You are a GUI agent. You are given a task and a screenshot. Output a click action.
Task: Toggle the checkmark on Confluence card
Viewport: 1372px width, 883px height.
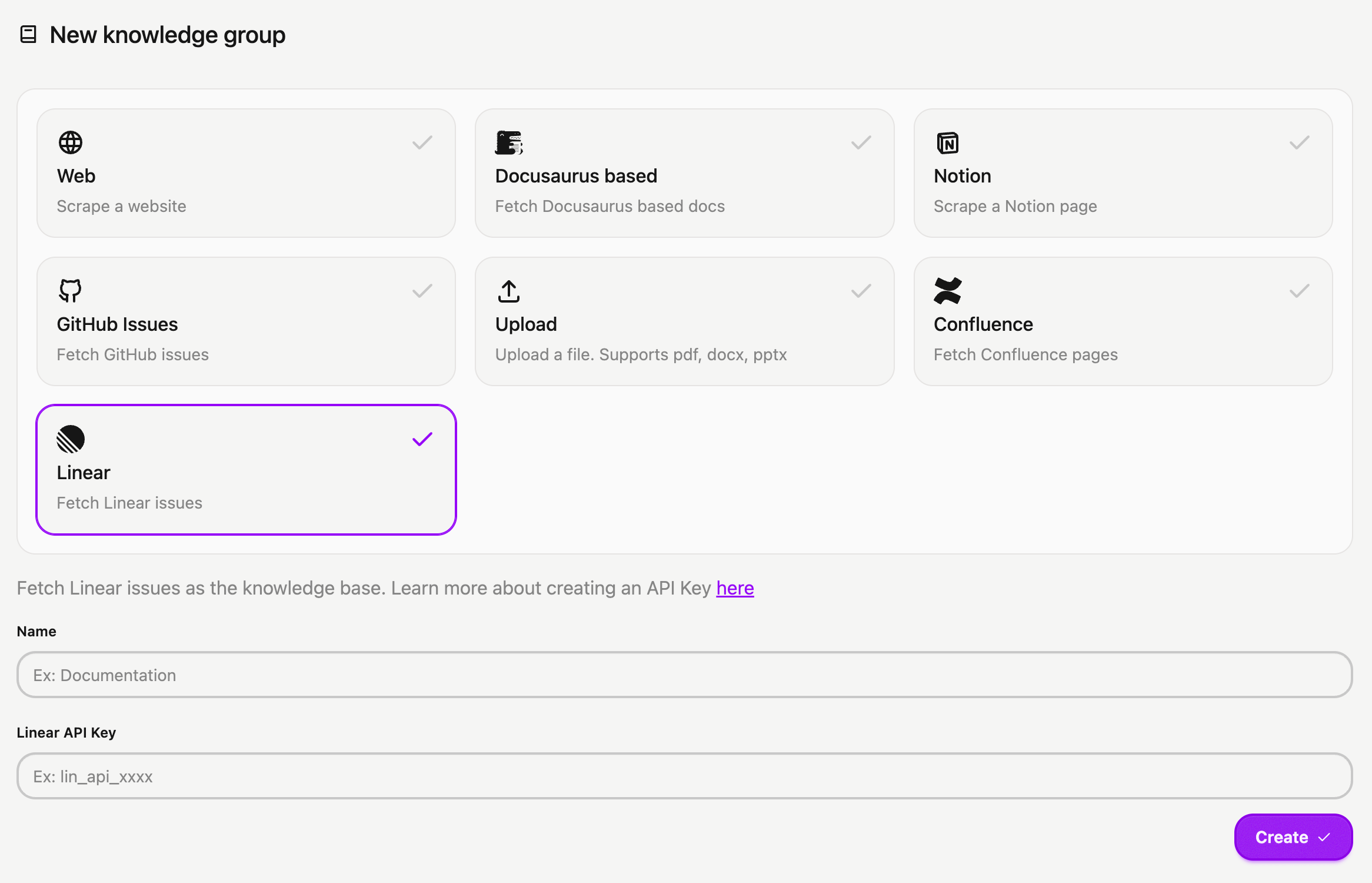(1299, 291)
